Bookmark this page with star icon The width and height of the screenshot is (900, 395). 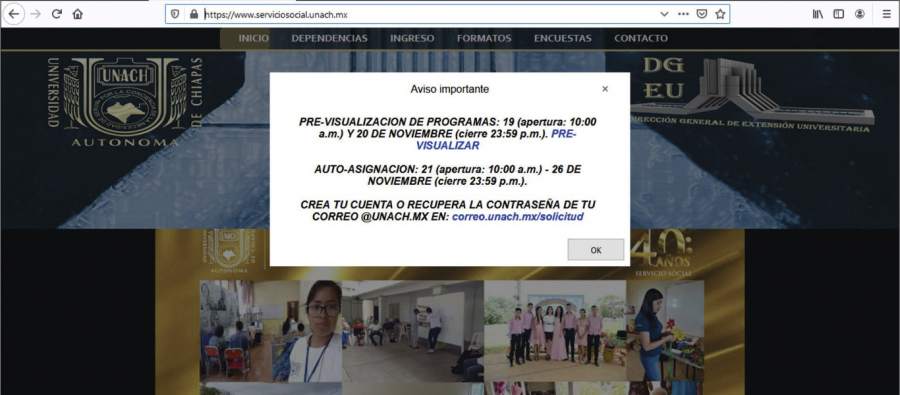720,14
